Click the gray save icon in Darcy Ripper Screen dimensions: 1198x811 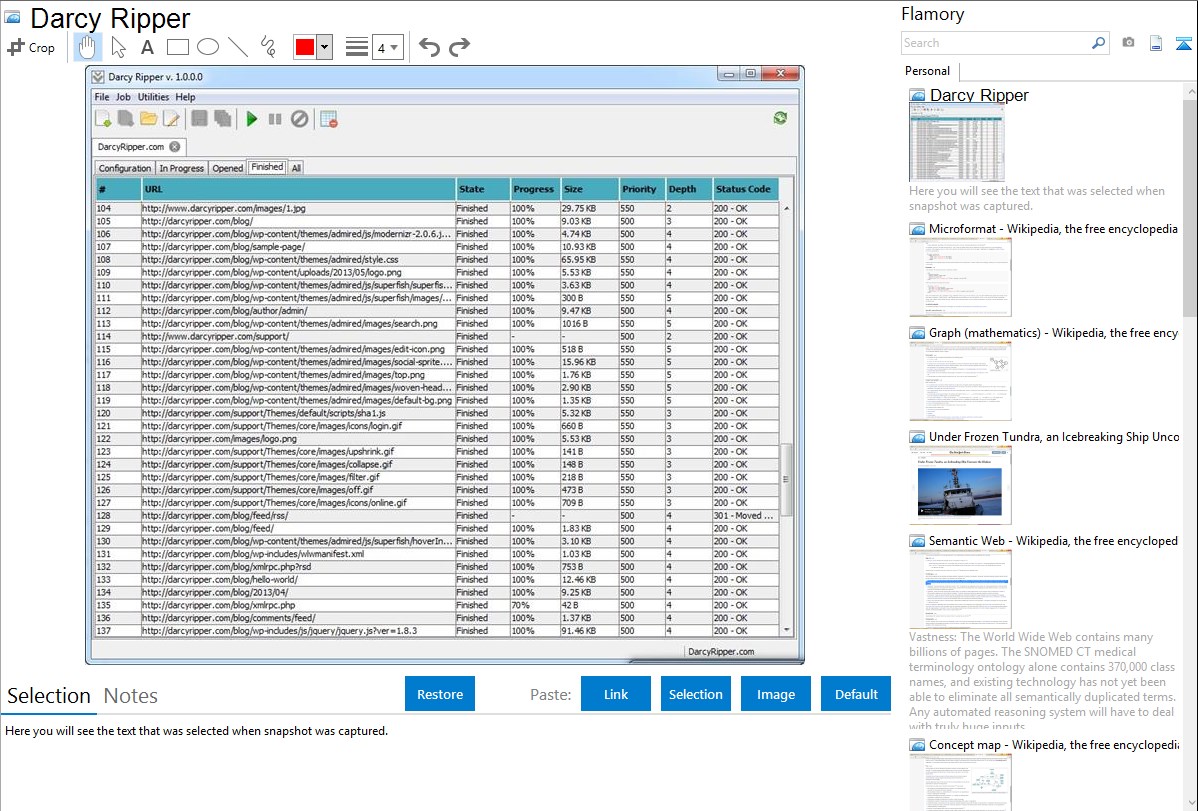(199, 118)
